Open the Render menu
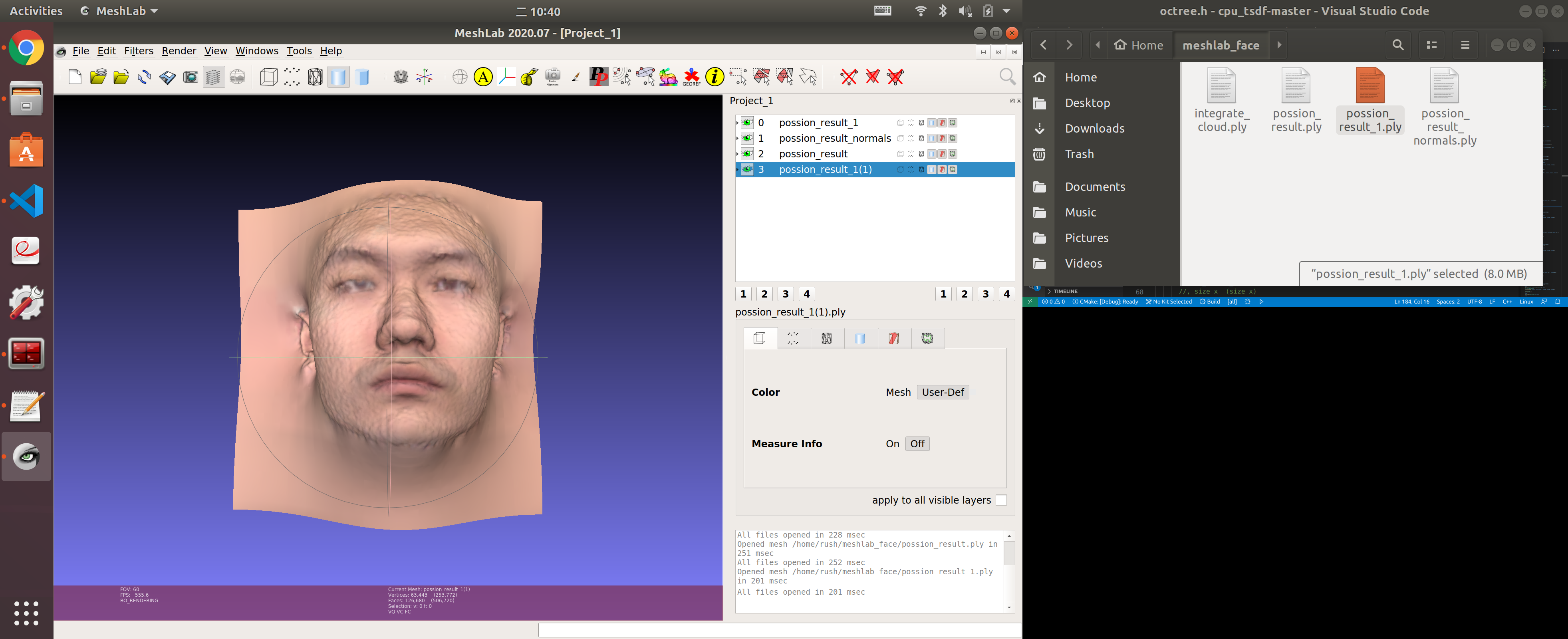Image resolution: width=1568 pixels, height=639 pixels. point(179,51)
